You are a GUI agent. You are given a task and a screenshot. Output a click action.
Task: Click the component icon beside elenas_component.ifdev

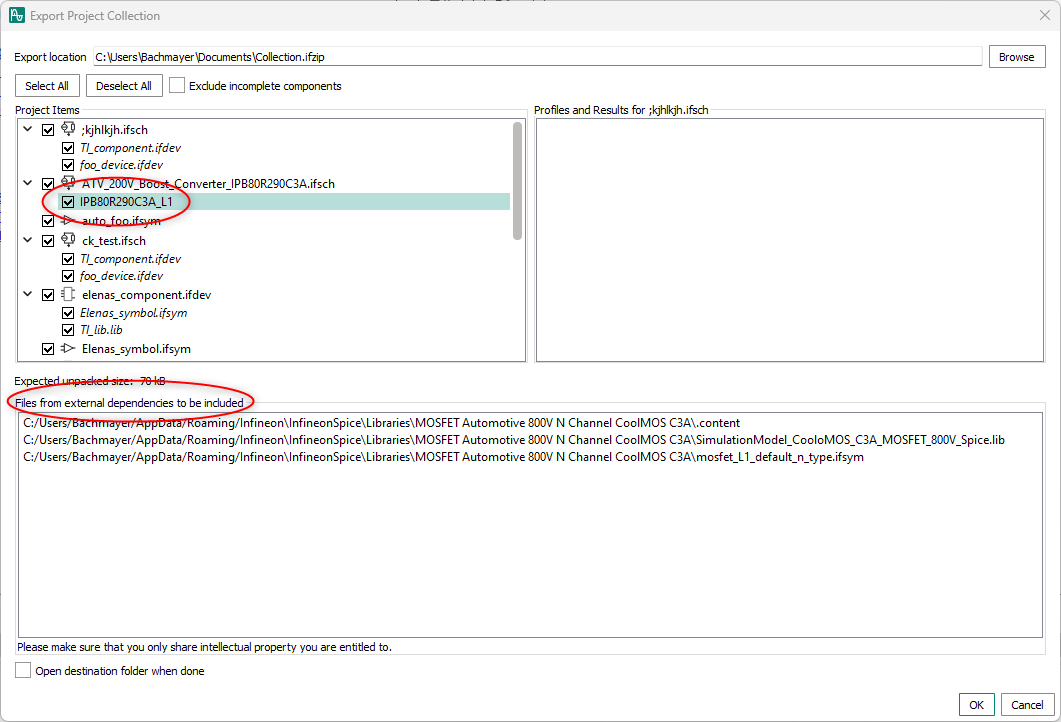(68, 294)
